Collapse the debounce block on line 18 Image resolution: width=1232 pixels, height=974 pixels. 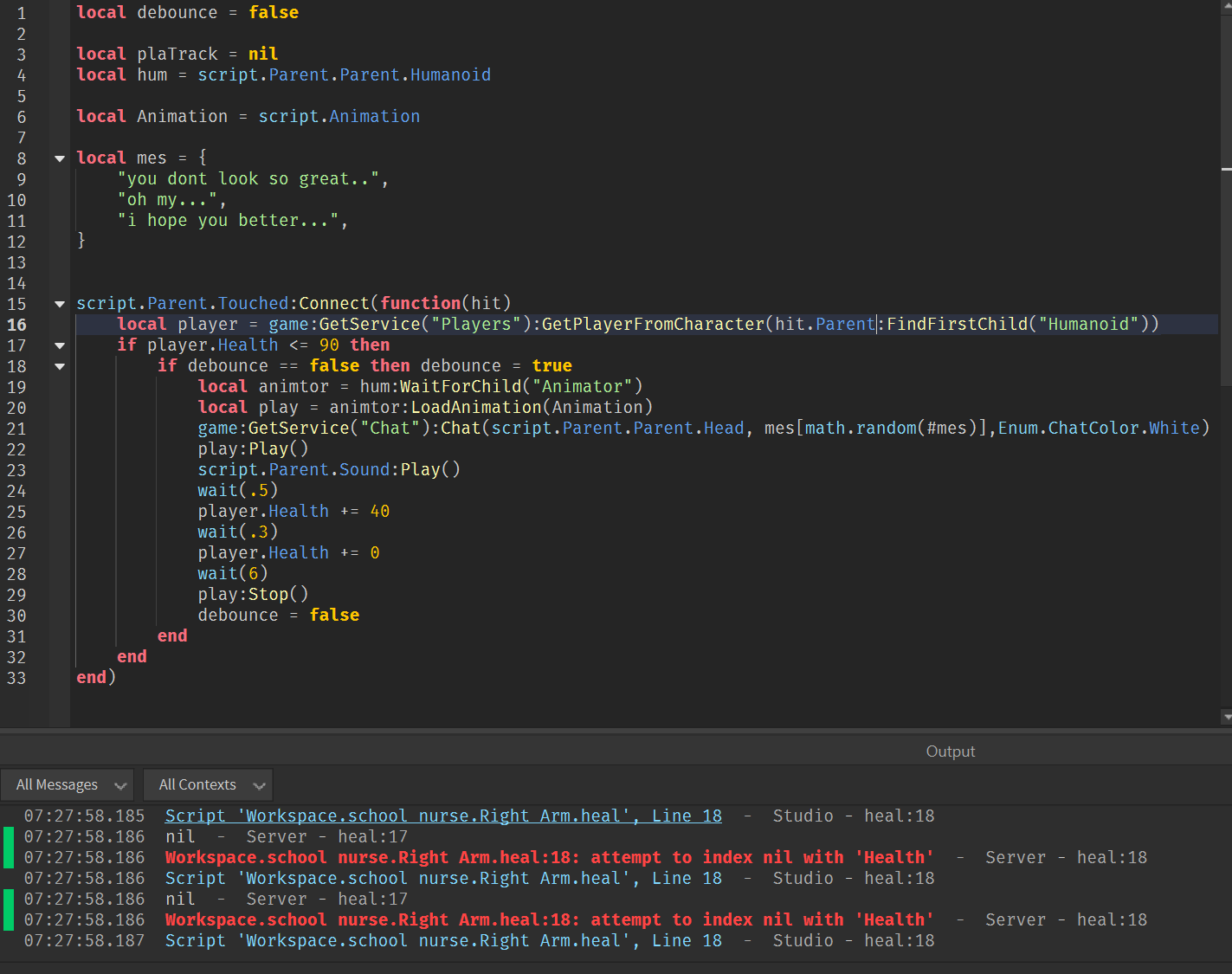(58, 365)
